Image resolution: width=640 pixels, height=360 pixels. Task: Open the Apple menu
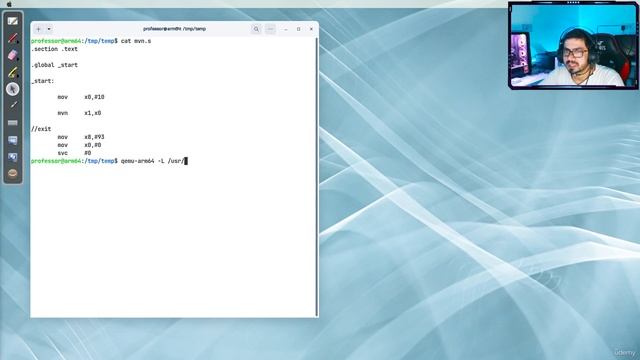click(x=9, y=4)
